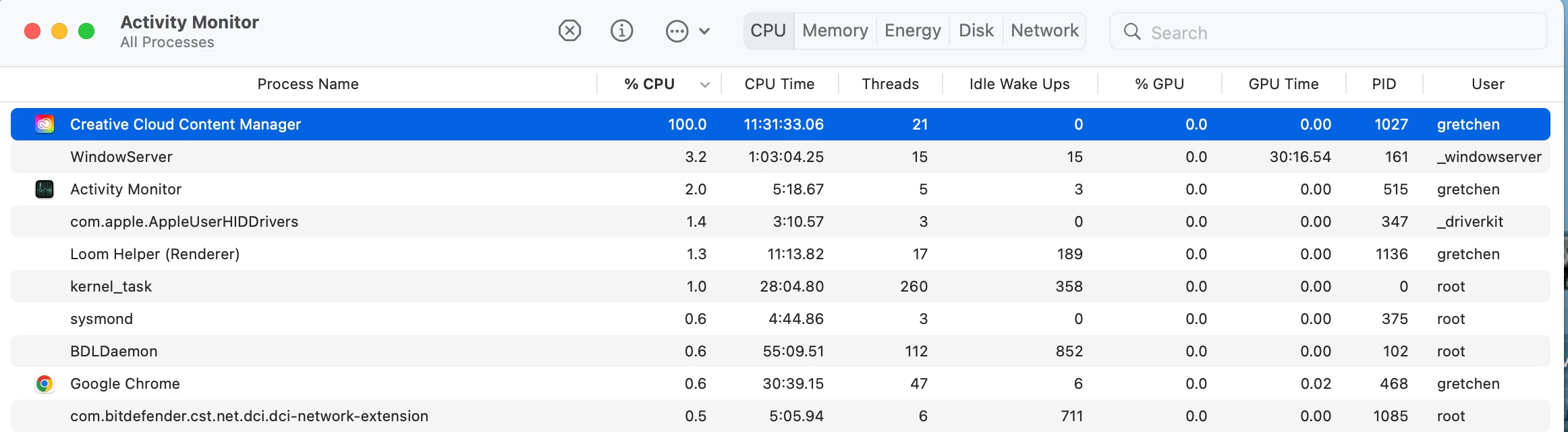This screenshot has height=432, width=1568.
Task: Switch to the Memory tab
Action: click(x=835, y=31)
